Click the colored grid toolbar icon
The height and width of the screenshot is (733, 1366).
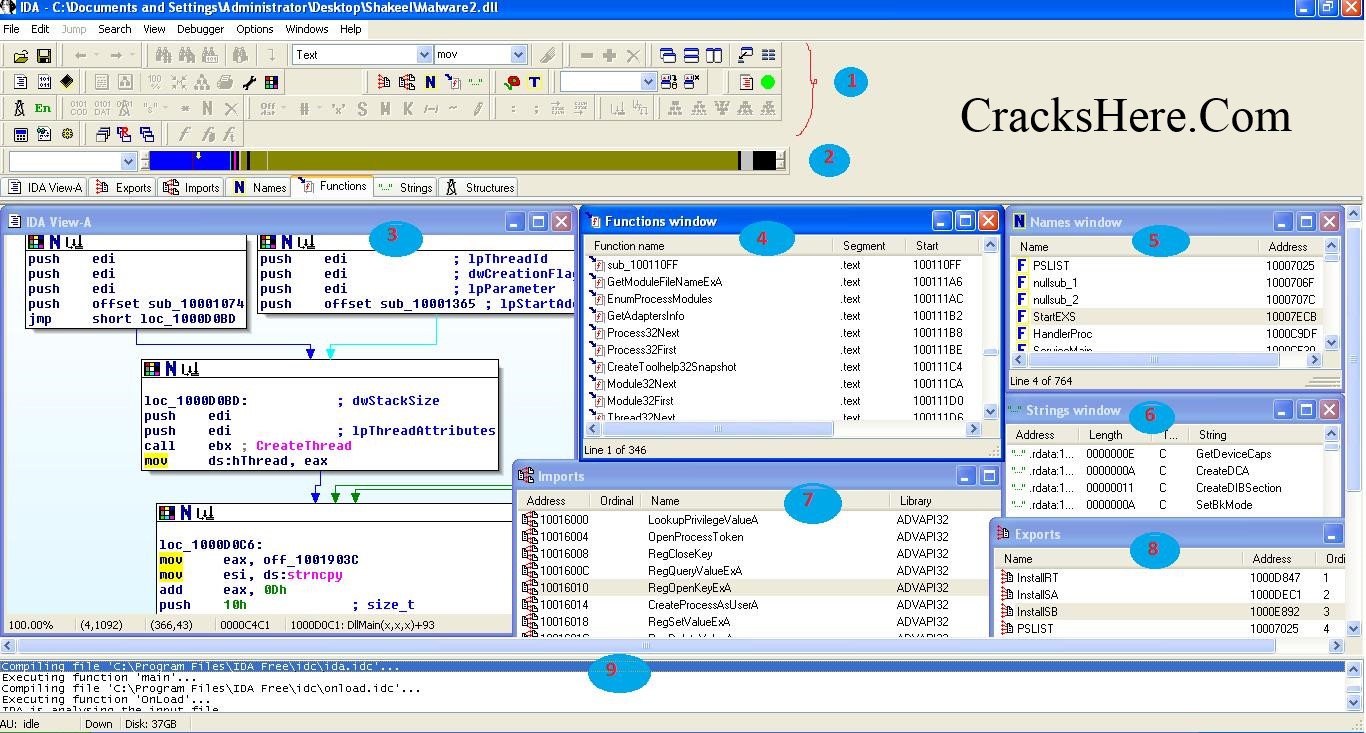point(271,82)
